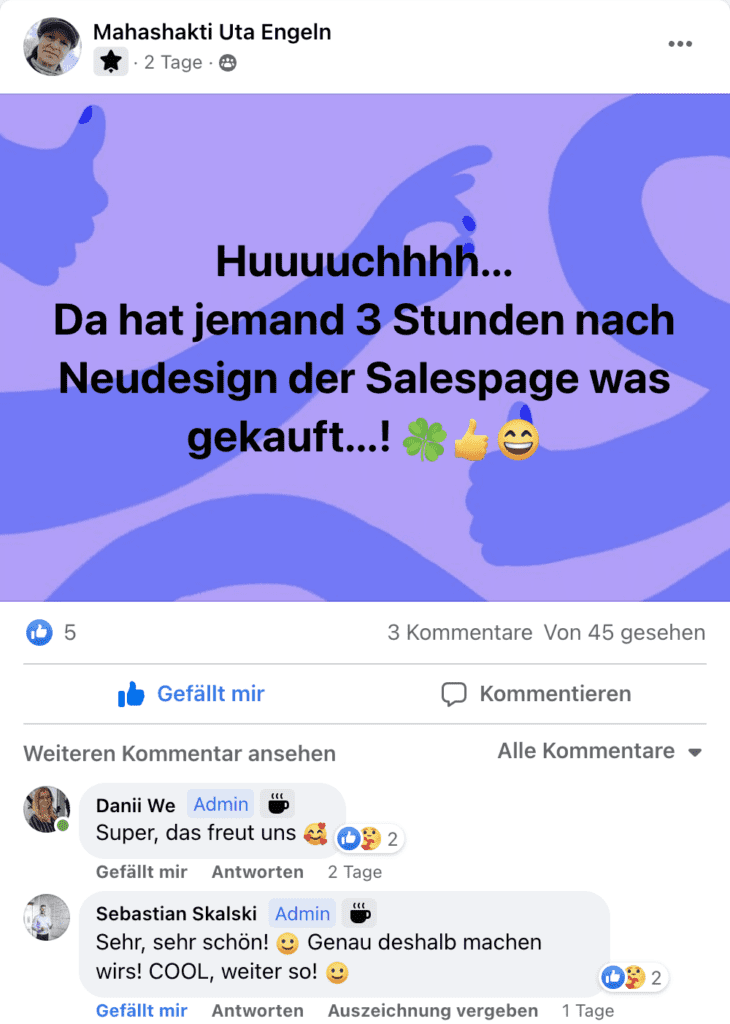Open the three-dot post options menu
This screenshot has width=730, height=1024.
tap(680, 44)
